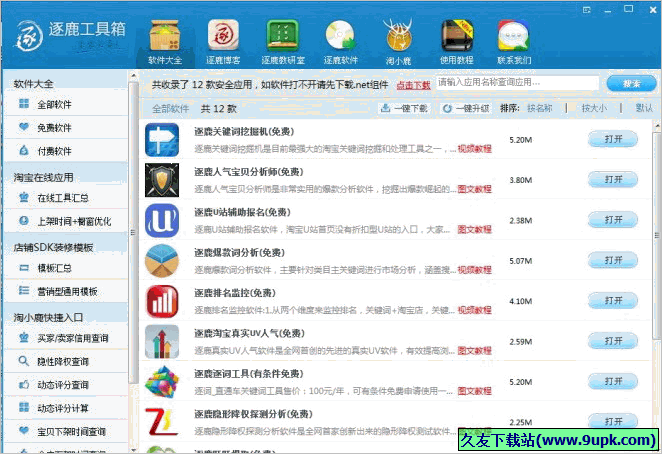Screen dimensions: 662x454
Task: Click 逐鹿爆款词分析(免费) title
Action: coord(239,253)
